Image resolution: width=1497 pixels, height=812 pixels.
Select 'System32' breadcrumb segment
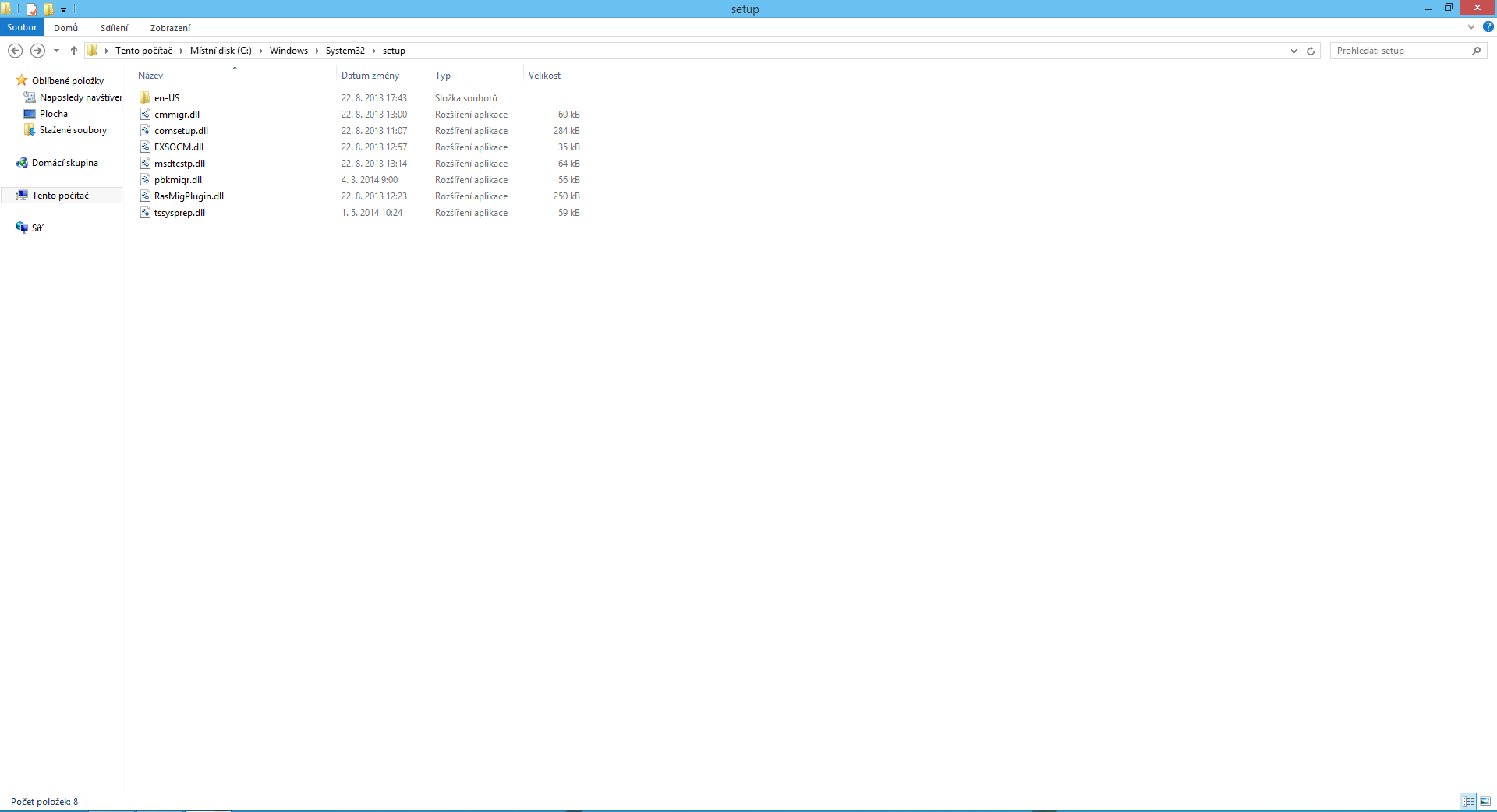click(345, 51)
